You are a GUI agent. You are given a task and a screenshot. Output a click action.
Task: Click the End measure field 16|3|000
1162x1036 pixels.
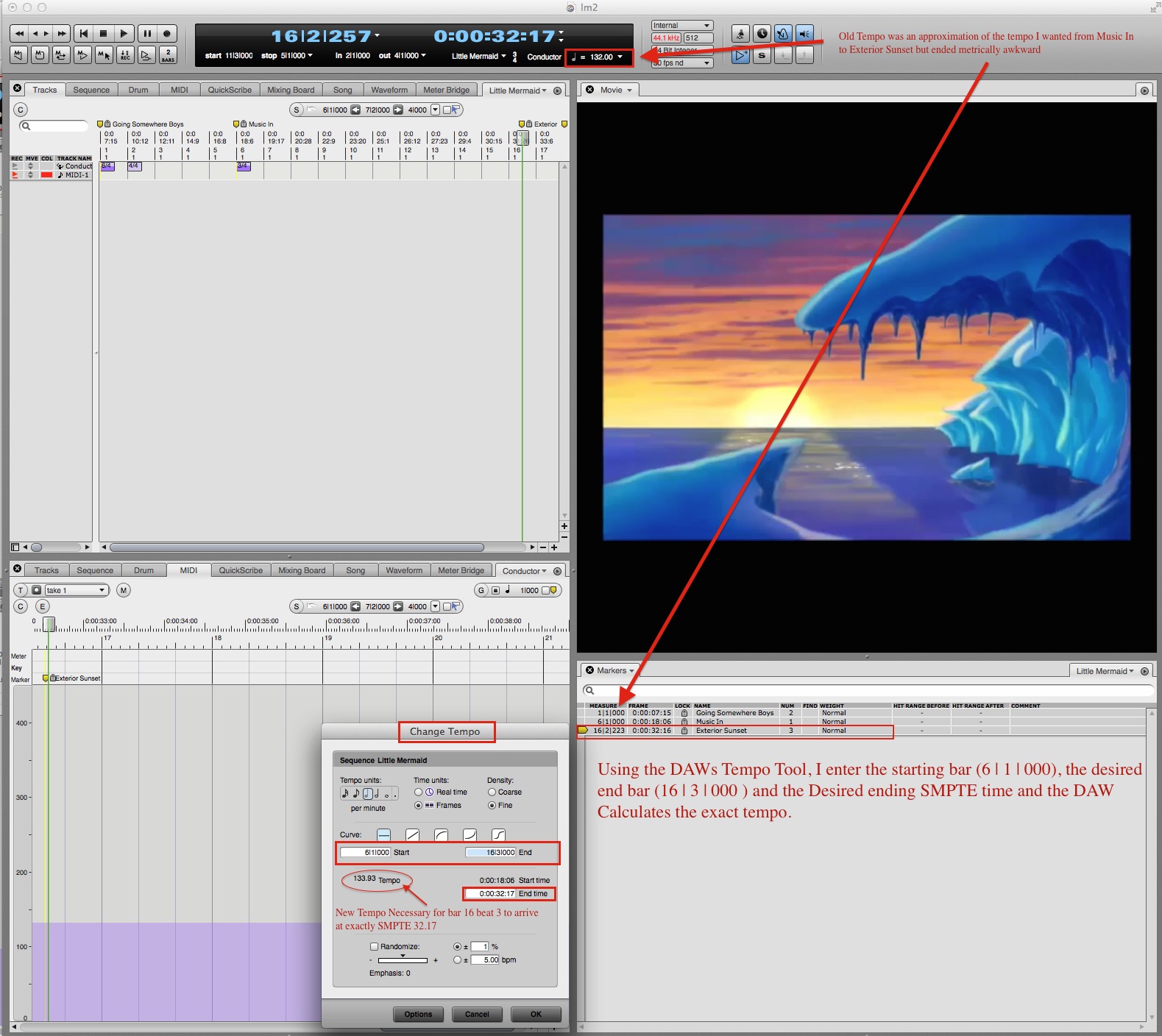click(x=491, y=852)
